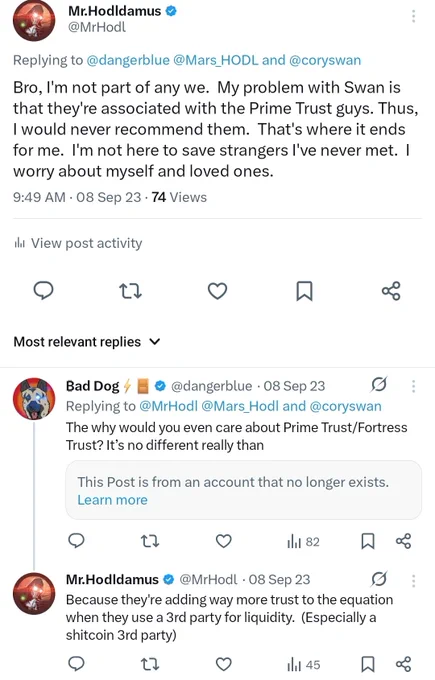Open the three-dot menu on the main post
435x680 pixels.
[413, 16]
